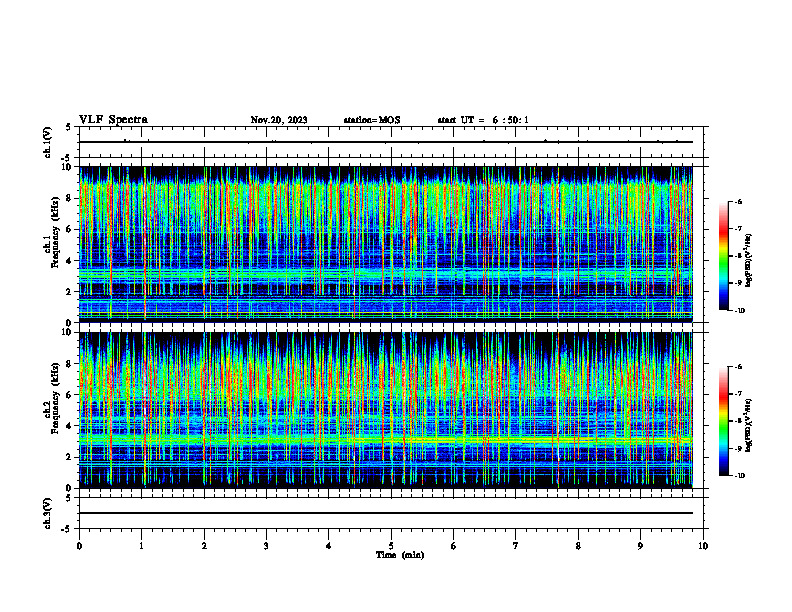Click time axis tick label "6"
The width and height of the screenshot is (792, 612).
(454, 546)
